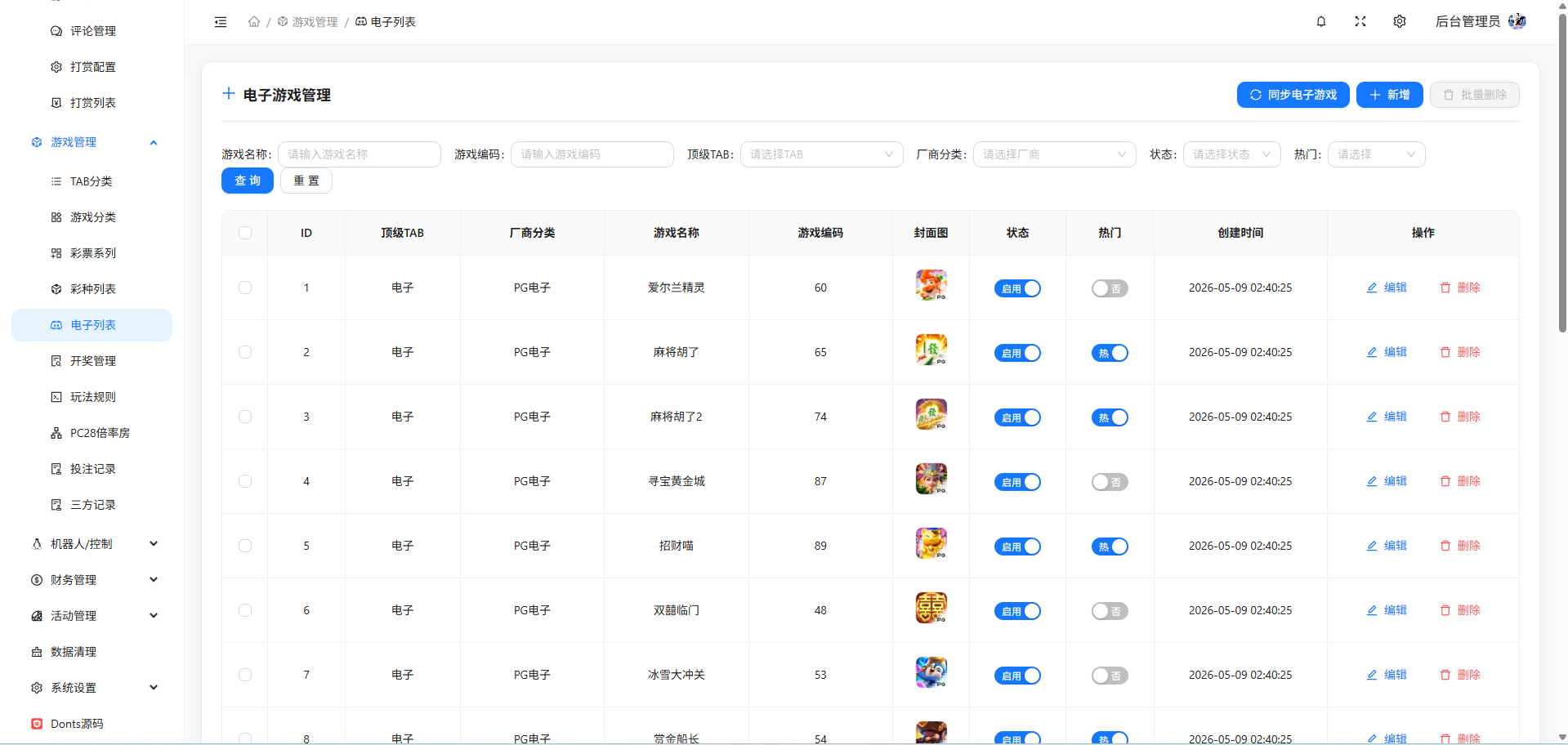
Task: Click plus icon beside 电子游戏管理
Action: pyautogui.click(x=229, y=94)
